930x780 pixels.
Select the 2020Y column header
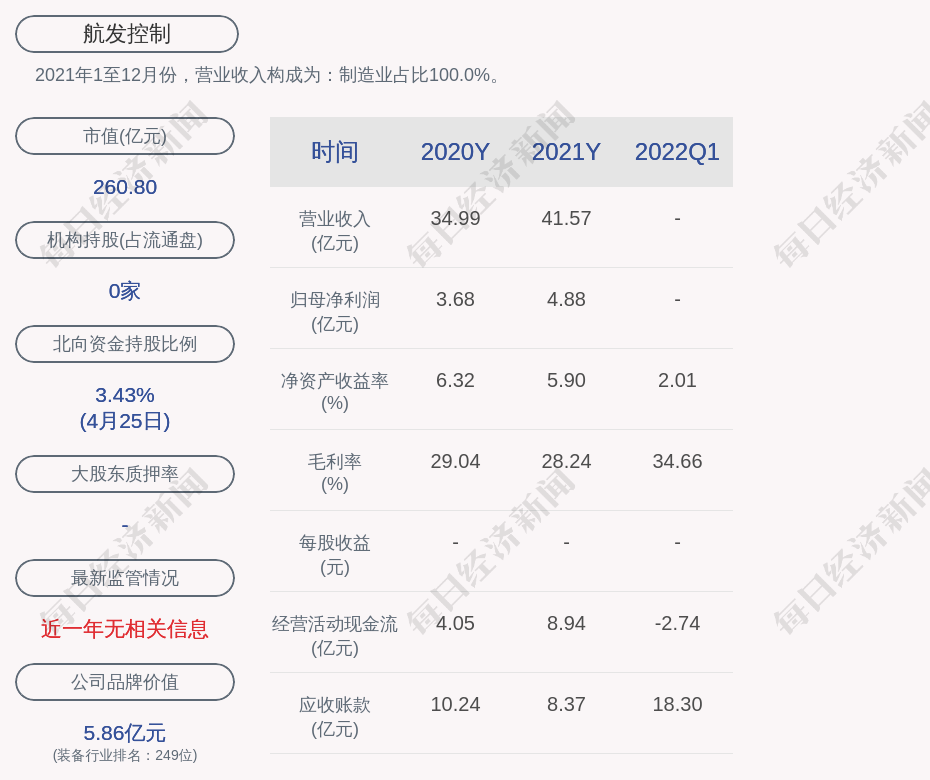(x=455, y=152)
